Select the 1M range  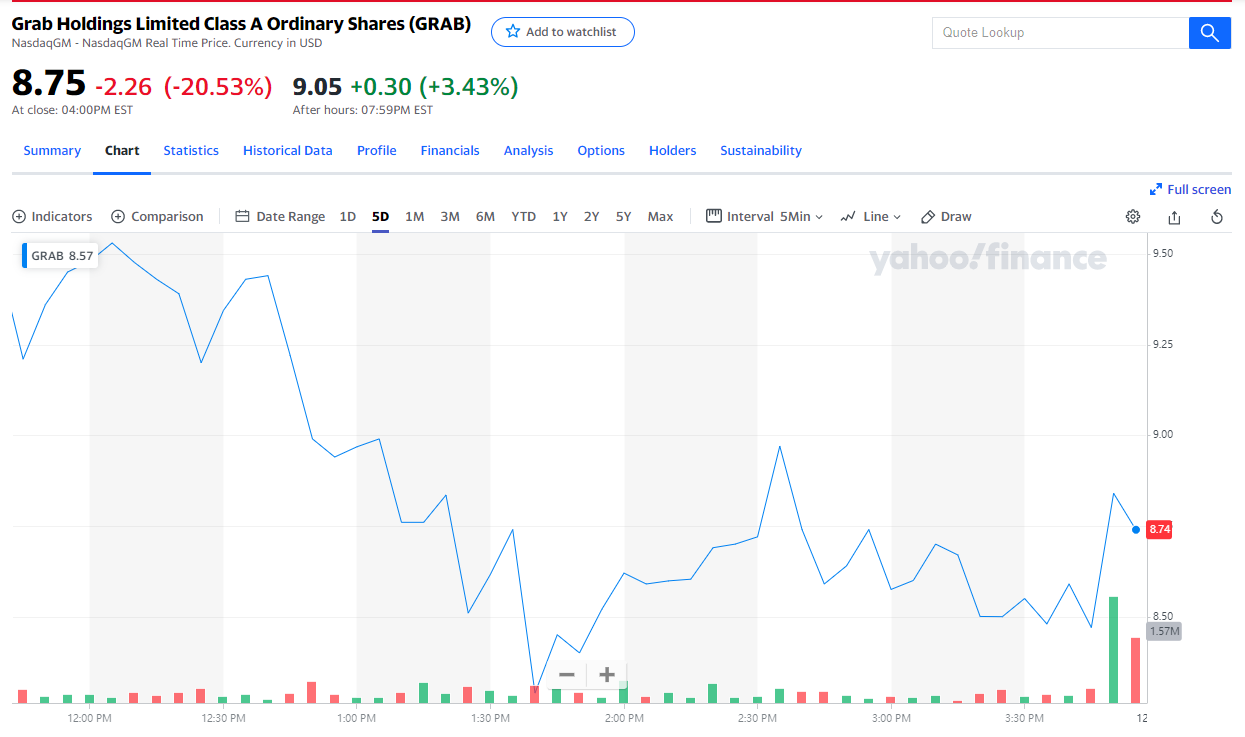click(x=414, y=217)
